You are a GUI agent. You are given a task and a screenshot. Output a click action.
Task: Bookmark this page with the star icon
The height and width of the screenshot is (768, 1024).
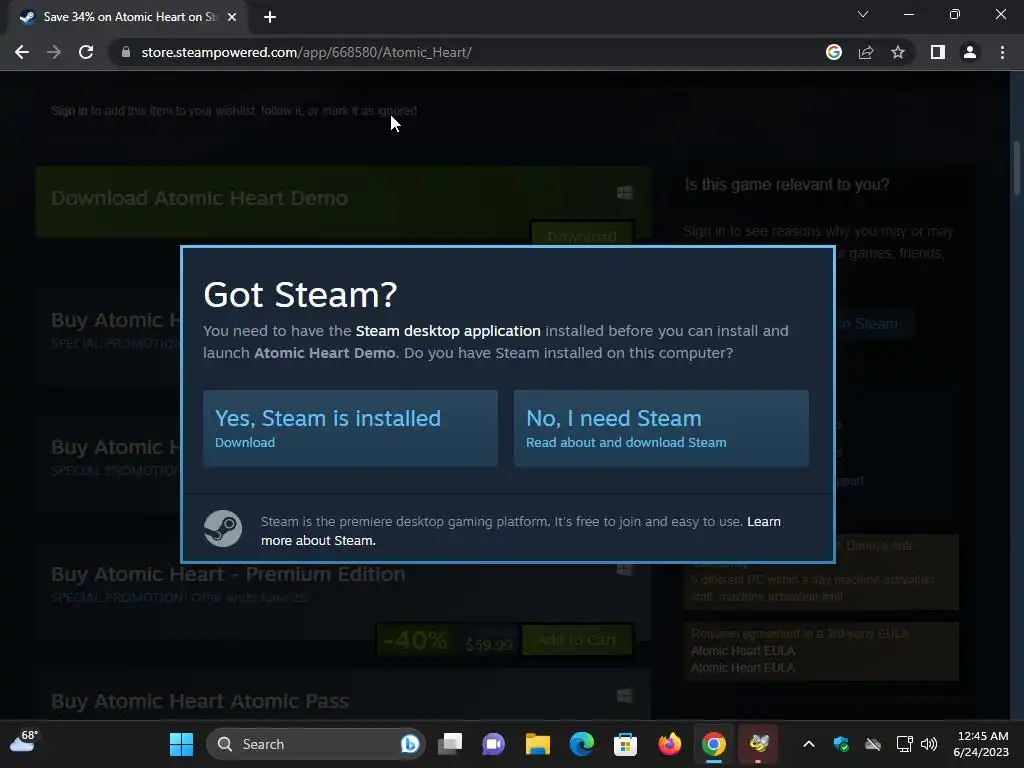tap(898, 52)
